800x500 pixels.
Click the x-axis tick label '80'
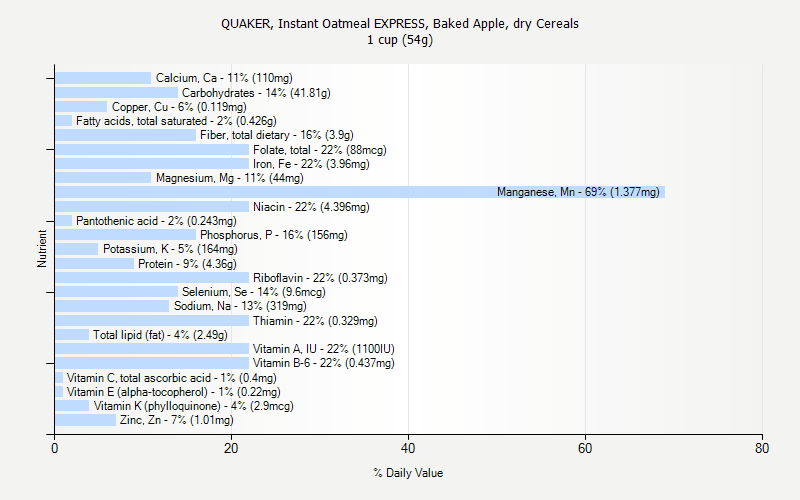[762, 448]
